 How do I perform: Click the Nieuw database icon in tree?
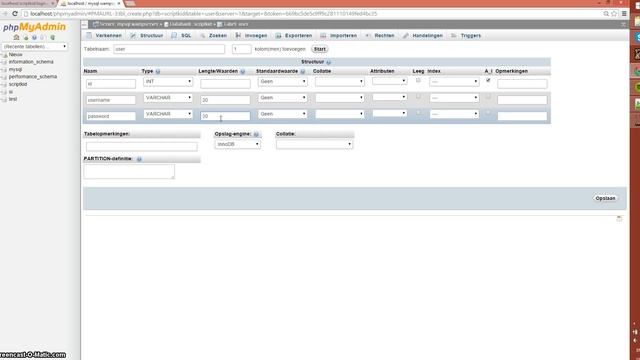point(5,55)
